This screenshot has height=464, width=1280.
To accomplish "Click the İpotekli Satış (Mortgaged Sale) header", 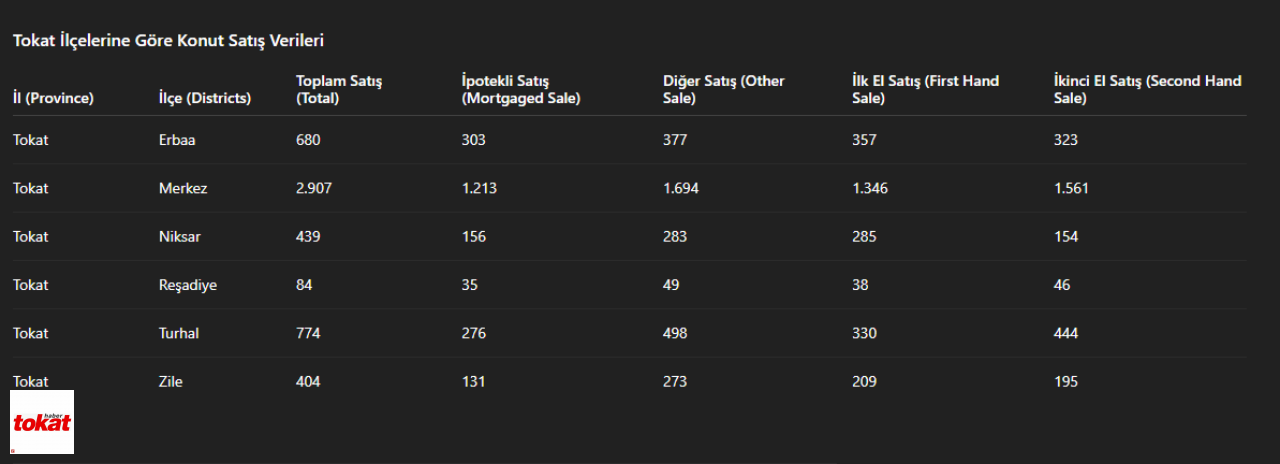I will point(521,90).
